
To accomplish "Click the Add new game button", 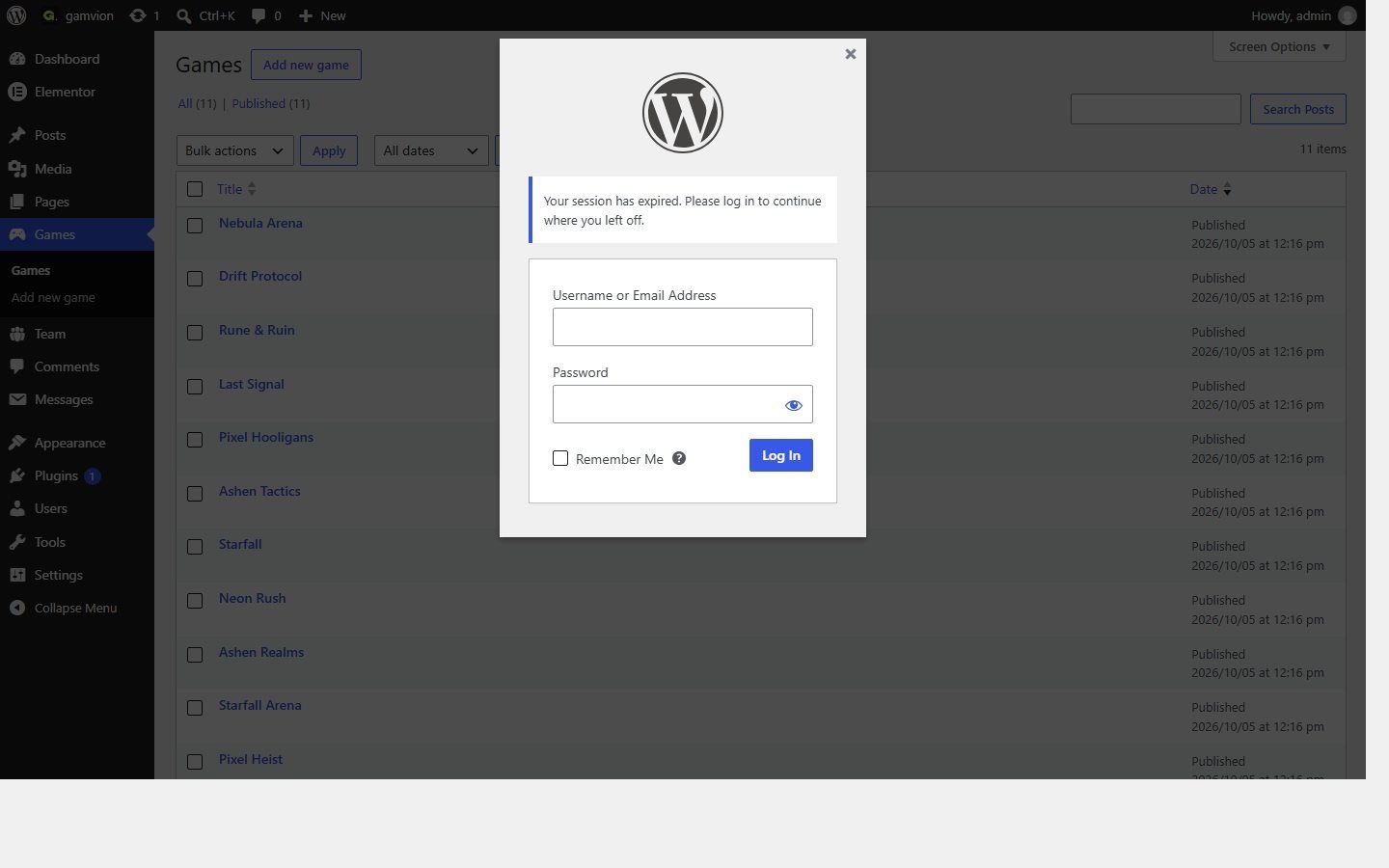I will pos(306,65).
